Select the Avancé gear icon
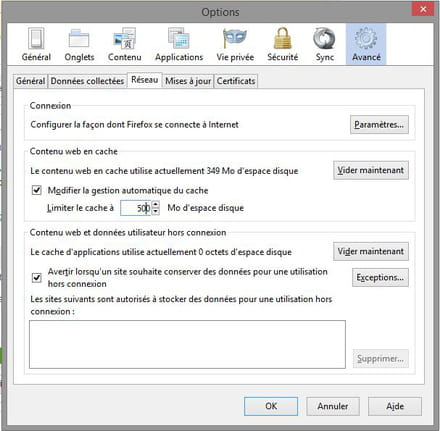Screen dimensions: 440x431 (x=366, y=44)
